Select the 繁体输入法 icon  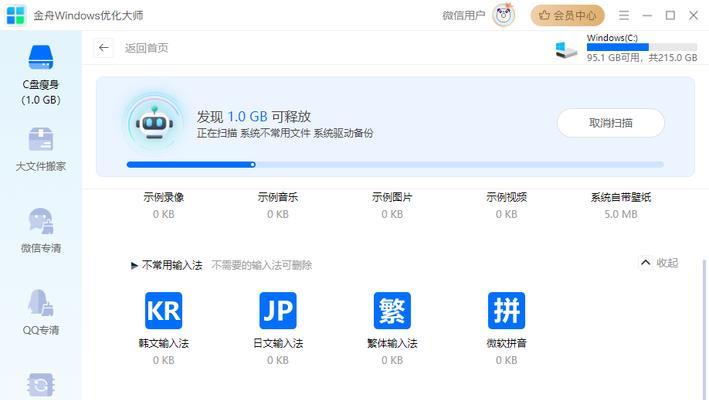tap(392, 311)
